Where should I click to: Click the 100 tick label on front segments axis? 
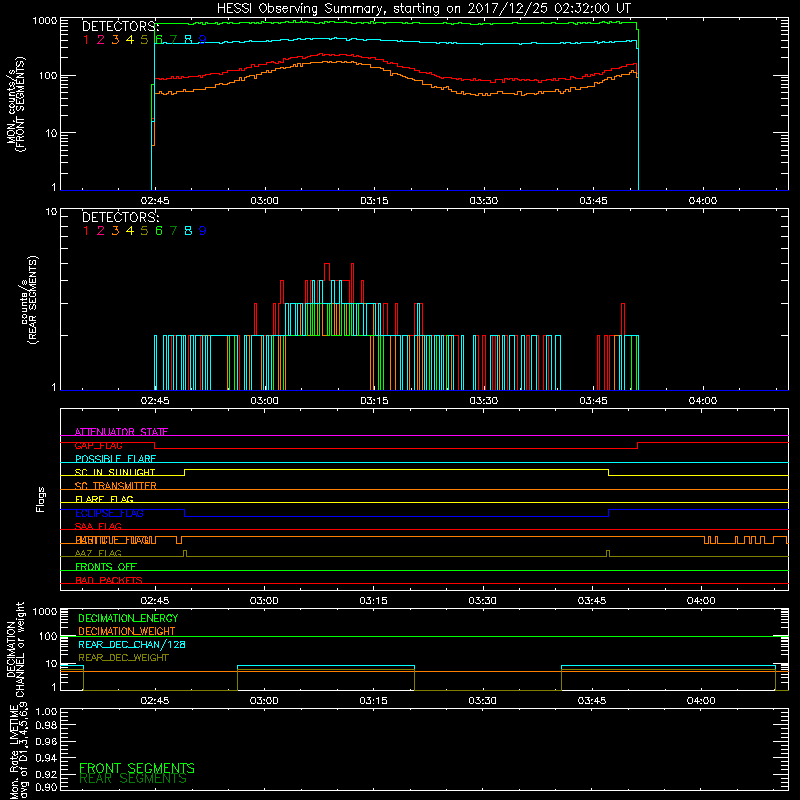click(x=47, y=76)
